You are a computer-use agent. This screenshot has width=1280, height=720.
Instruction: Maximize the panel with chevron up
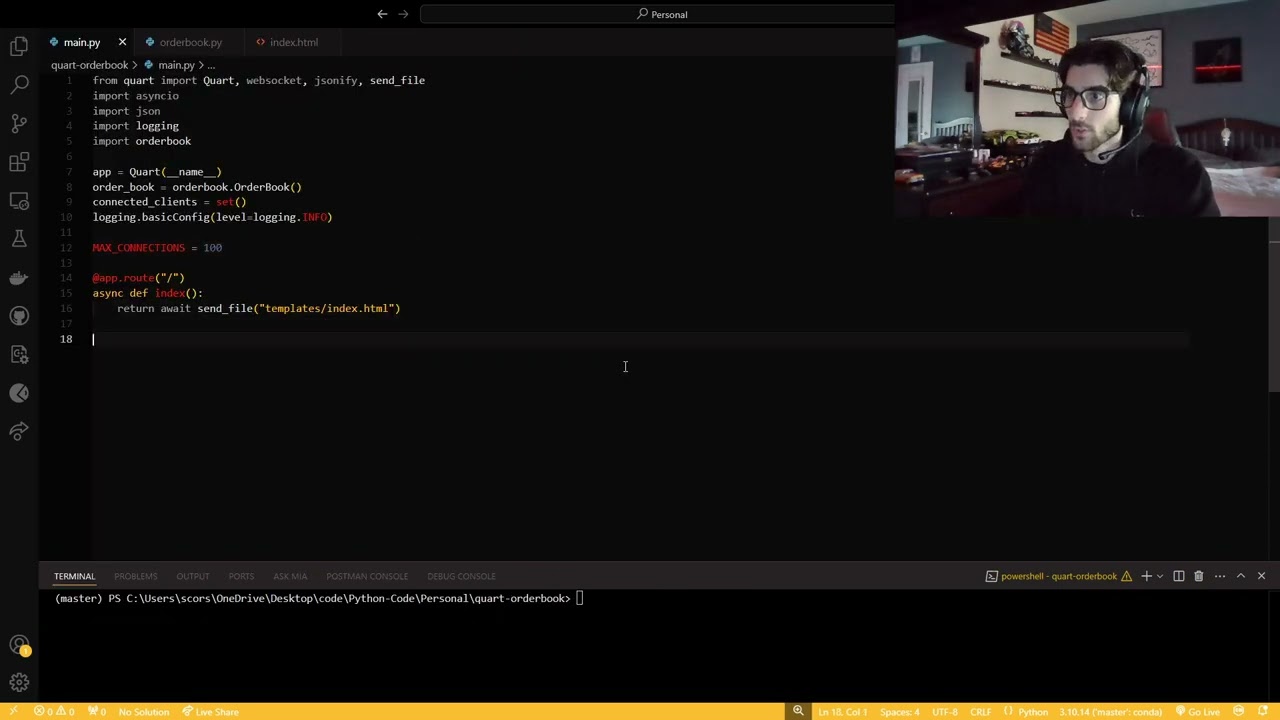1241,576
